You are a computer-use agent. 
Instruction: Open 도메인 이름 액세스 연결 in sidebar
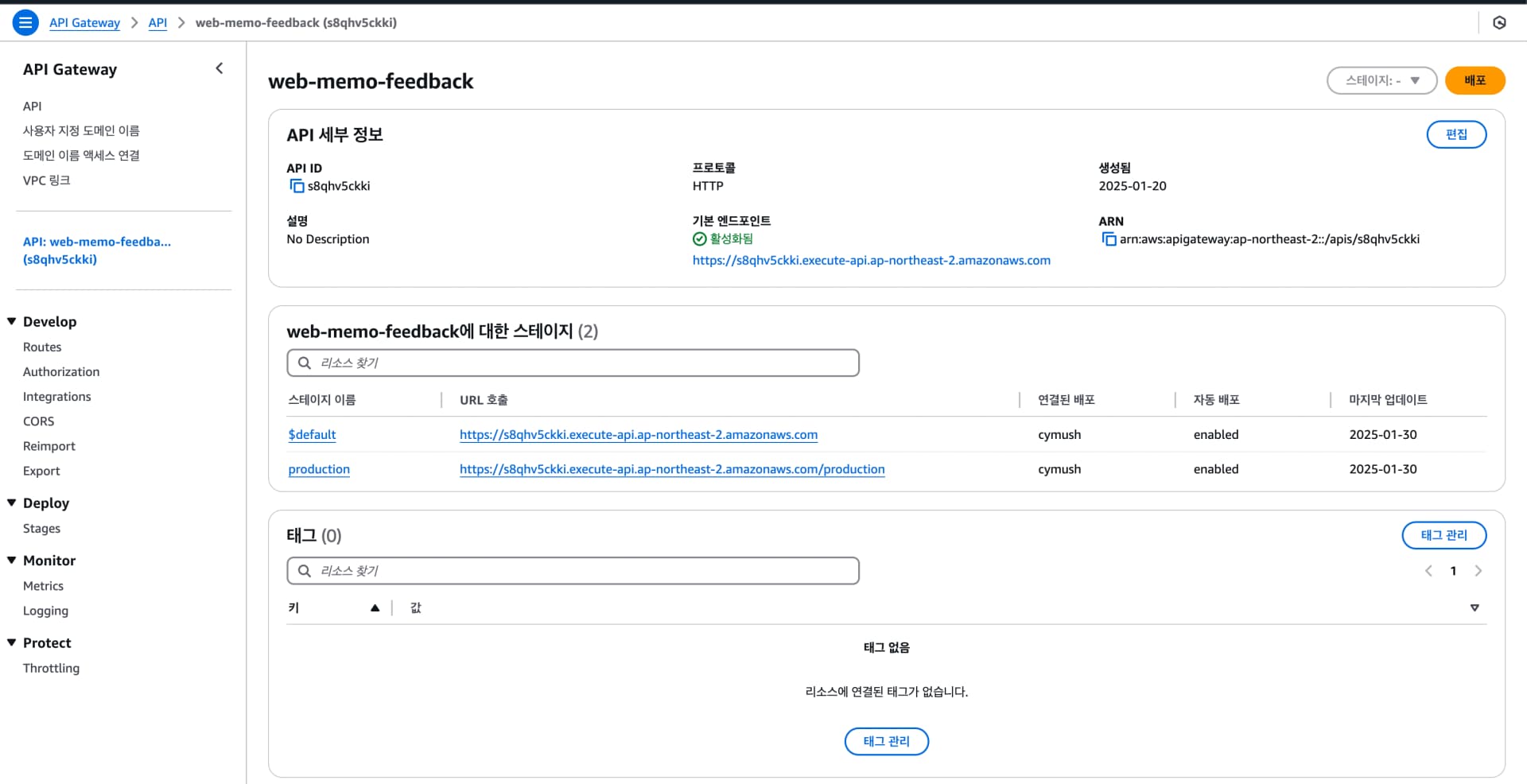click(81, 155)
